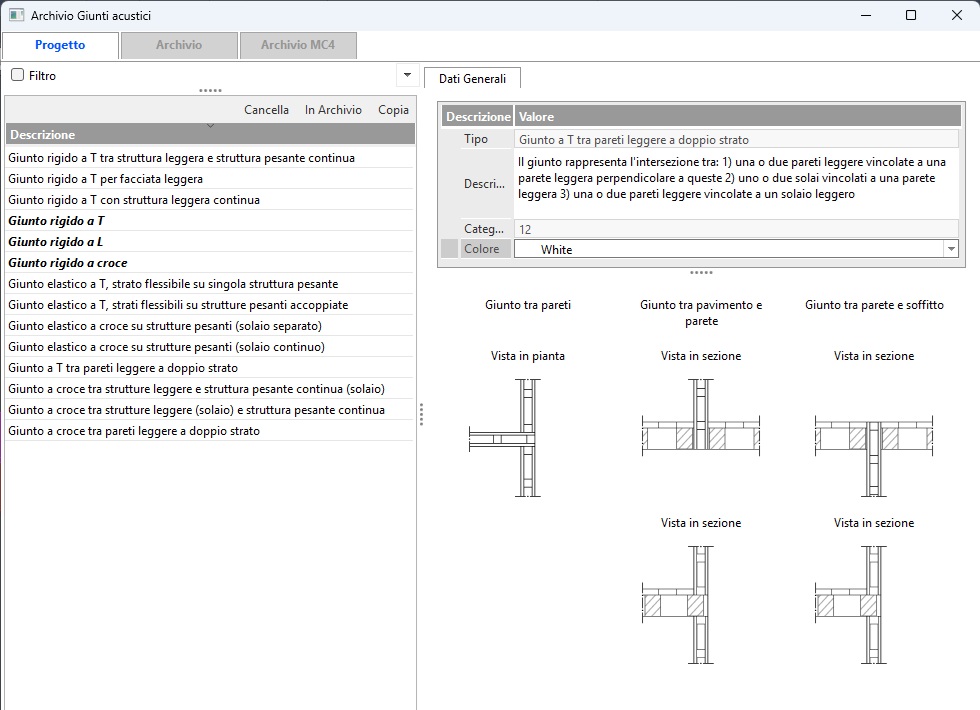
Task: Select Giunto elastico a croce (solaio continuo)
Action: (x=166, y=347)
